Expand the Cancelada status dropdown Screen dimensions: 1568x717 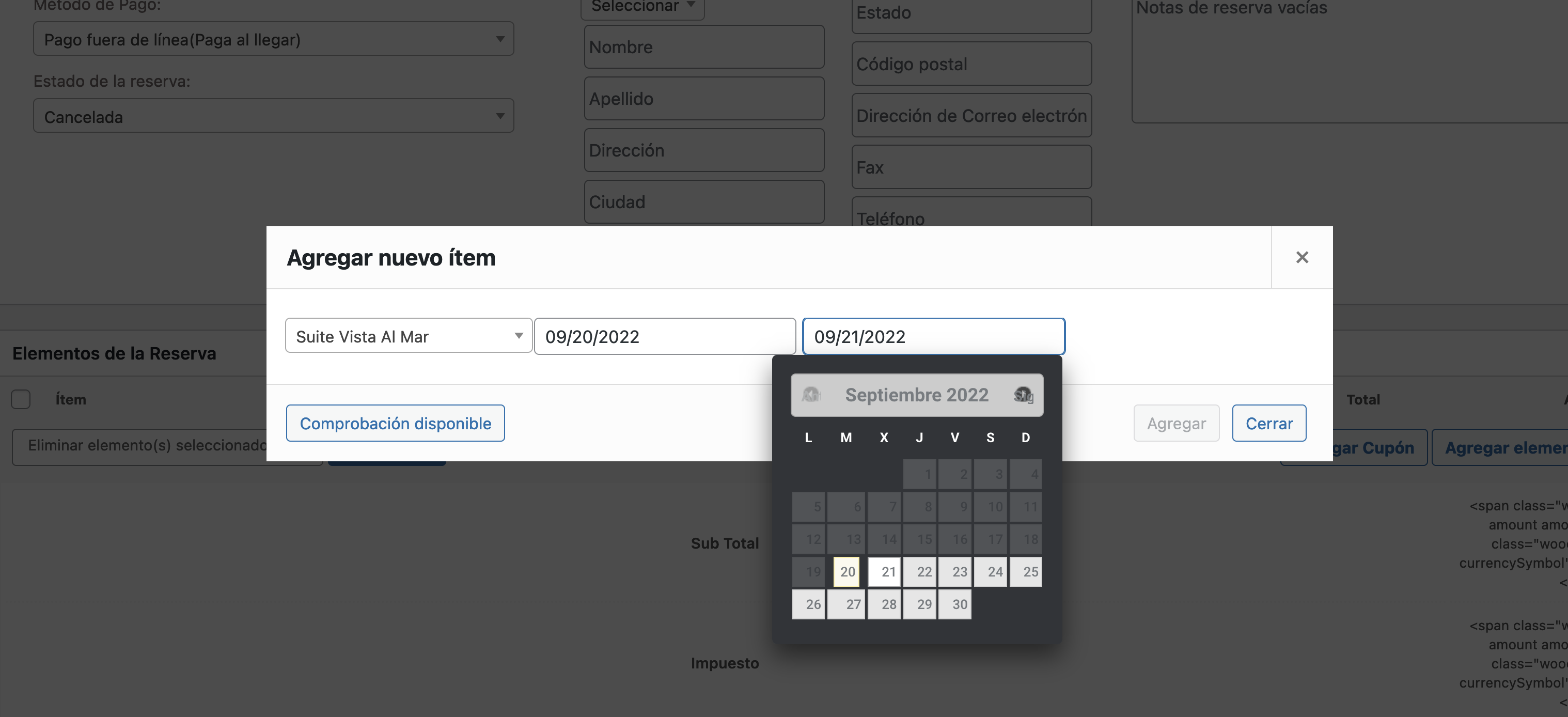(273, 116)
